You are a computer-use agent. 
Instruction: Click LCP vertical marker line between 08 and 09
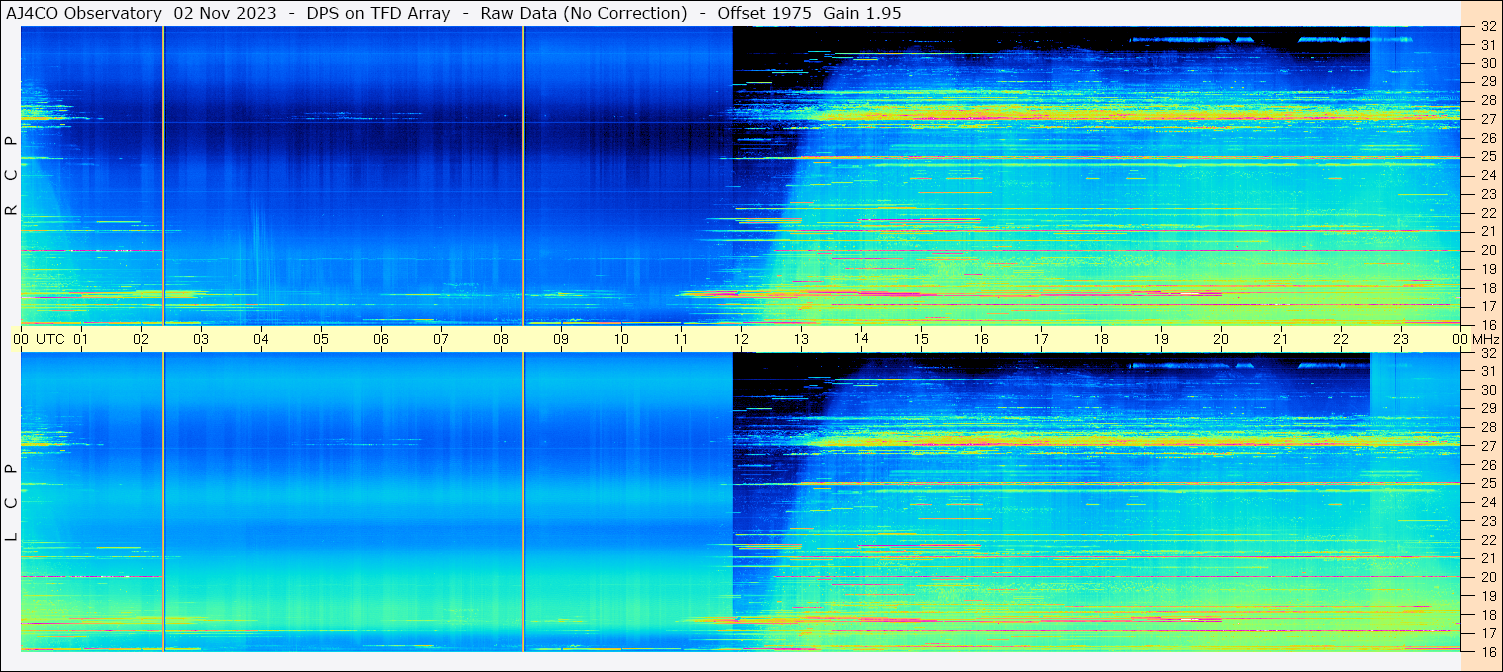(523, 502)
